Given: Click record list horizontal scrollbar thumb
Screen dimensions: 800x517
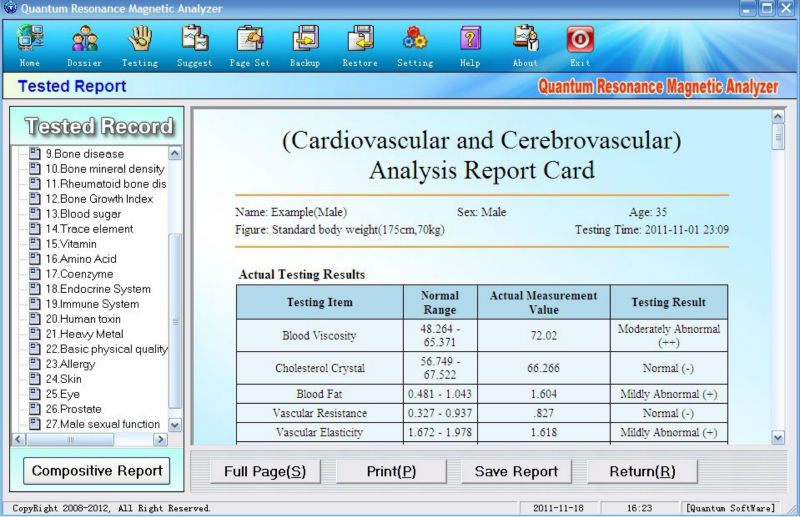Looking at the screenshot, I should click(x=70, y=439).
